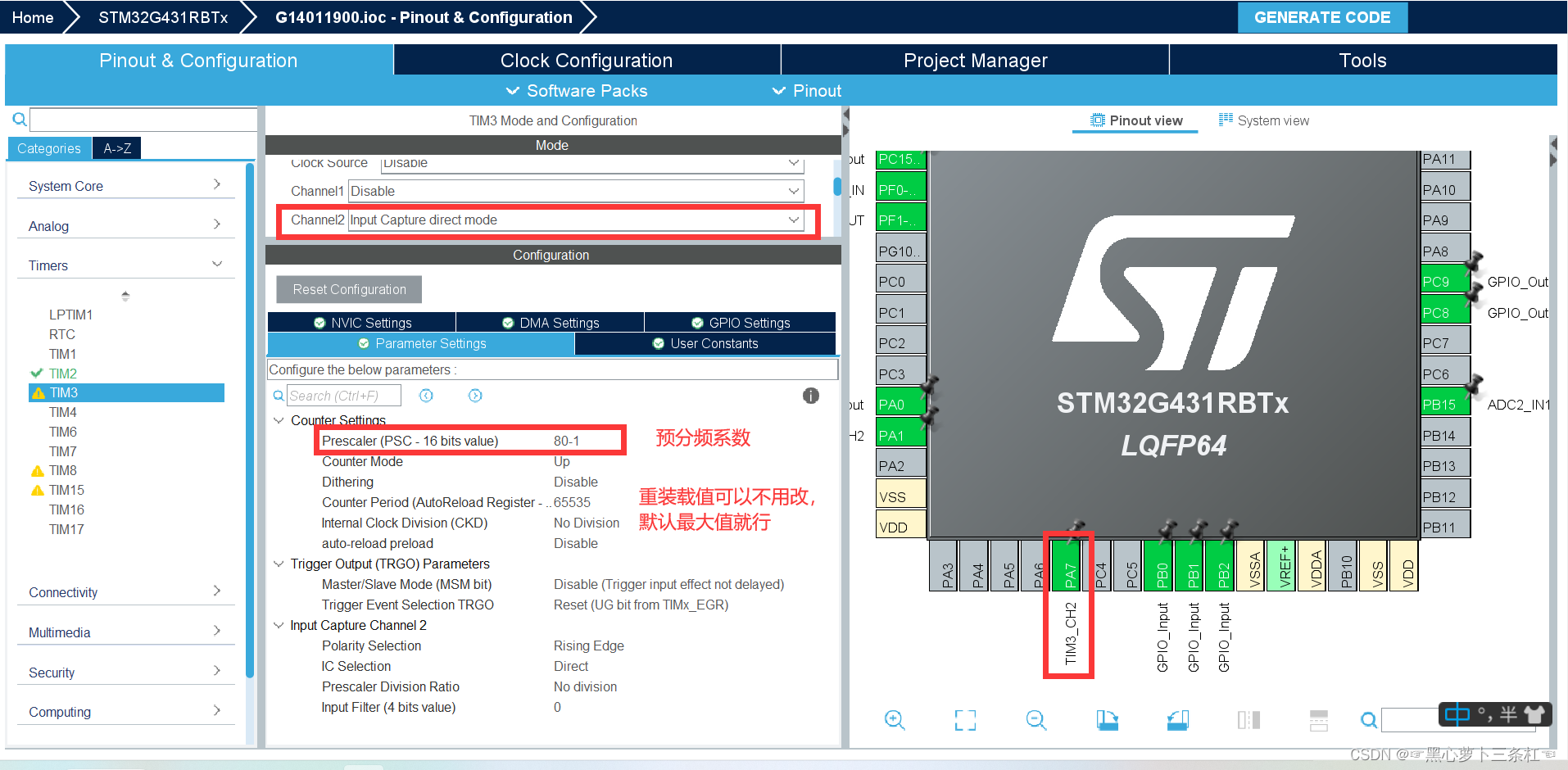Go to Home breadcrumb
1568x770 pixels.
(33, 17)
